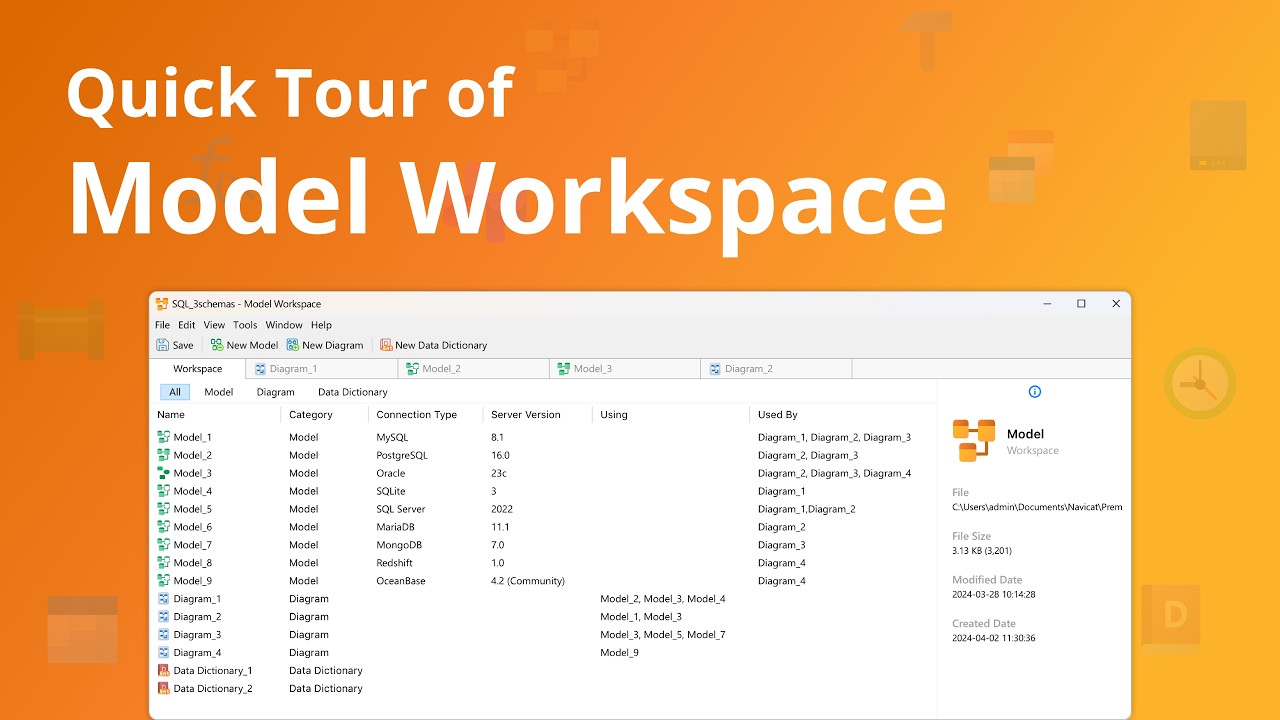Click the Model_1 row icon
Image resolution: width=1280 pixels, height=720 pixels.
(x=164, y=437)
